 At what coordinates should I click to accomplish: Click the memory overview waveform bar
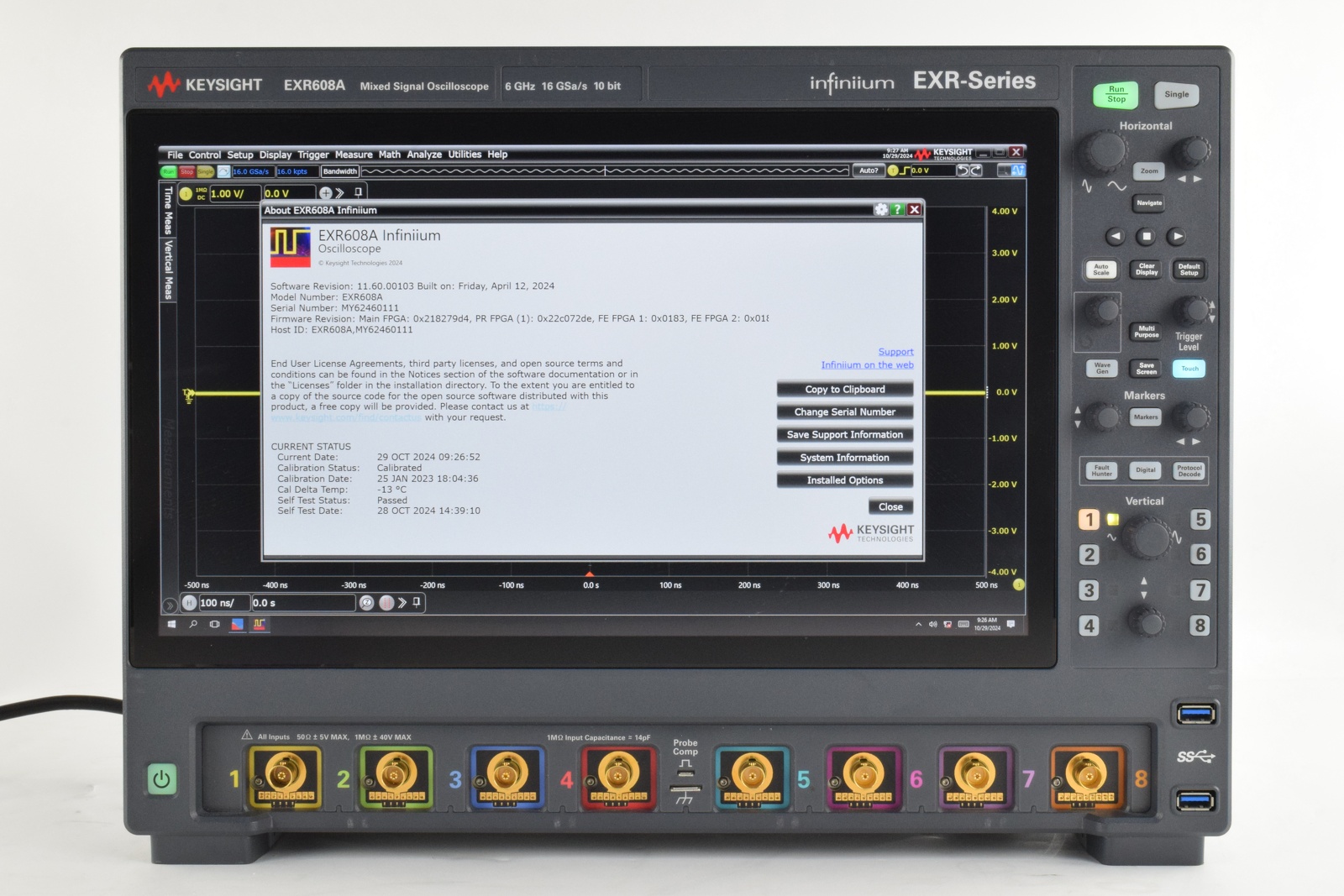tap(605, 171)
